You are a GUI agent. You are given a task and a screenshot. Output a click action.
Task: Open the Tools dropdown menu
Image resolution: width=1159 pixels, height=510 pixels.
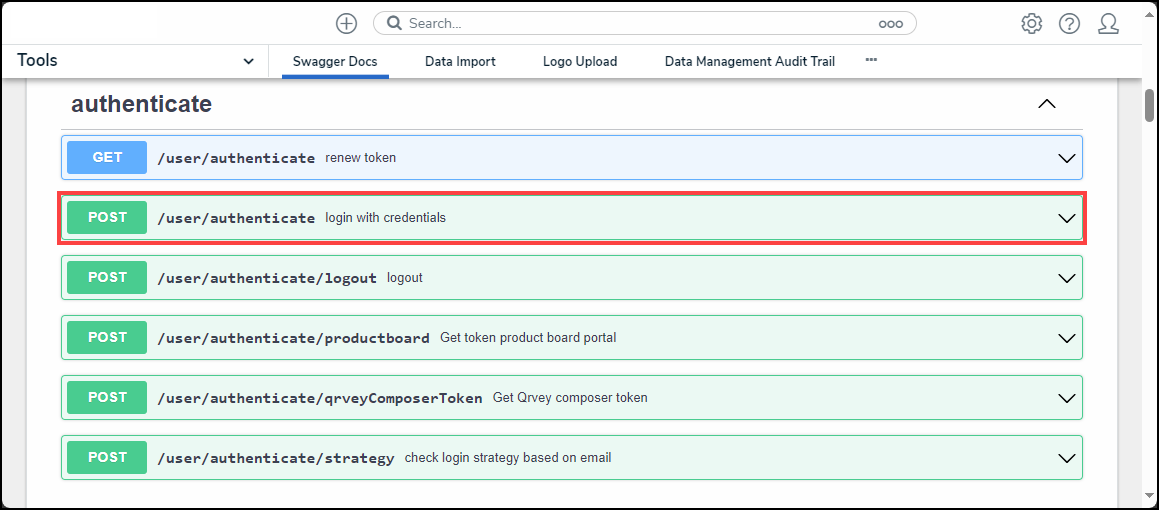(248, 61)
